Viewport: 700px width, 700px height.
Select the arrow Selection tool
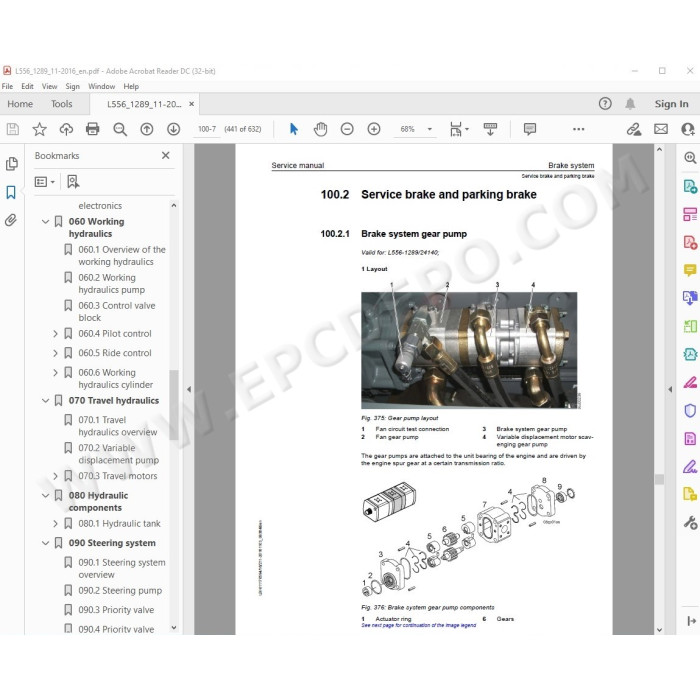[x=293, y=129]
